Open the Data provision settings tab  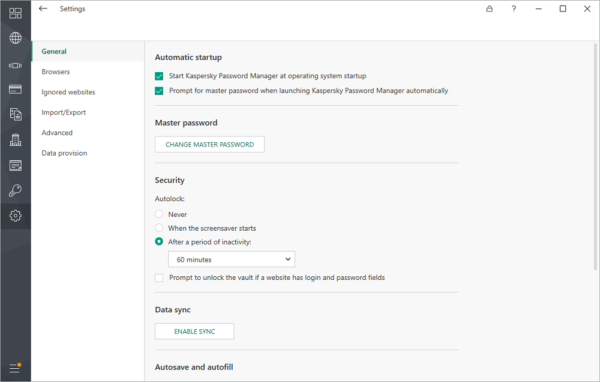(x=88, y=153)
